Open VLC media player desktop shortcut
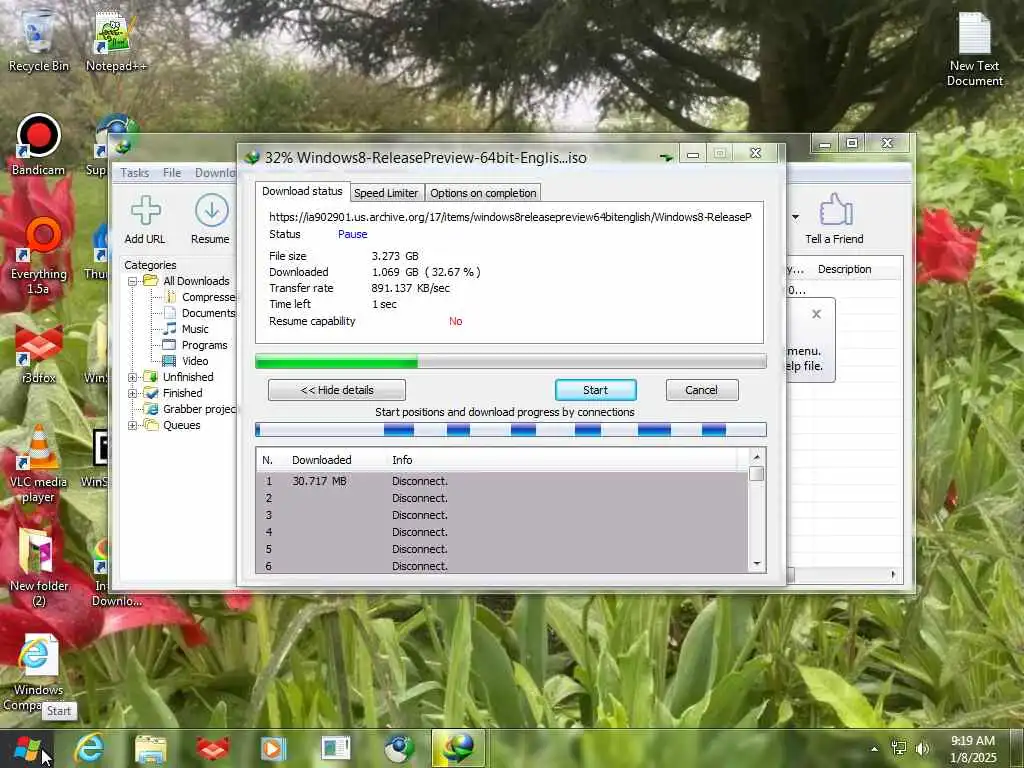 38,464
